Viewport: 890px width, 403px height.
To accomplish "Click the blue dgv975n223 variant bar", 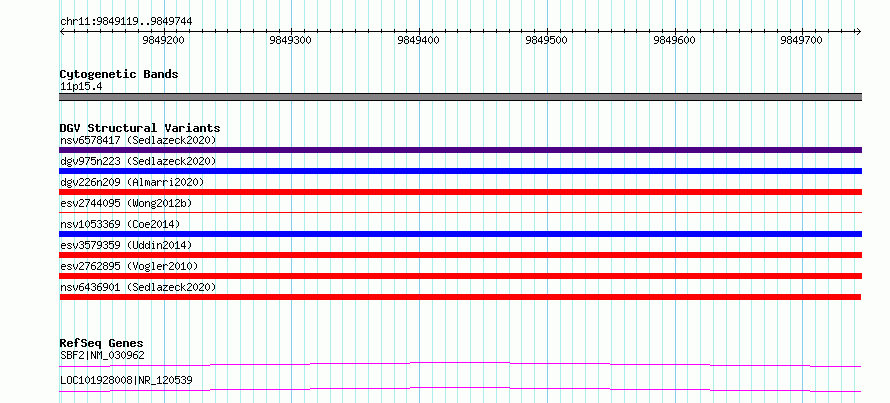I will click(x=460, y=171).
